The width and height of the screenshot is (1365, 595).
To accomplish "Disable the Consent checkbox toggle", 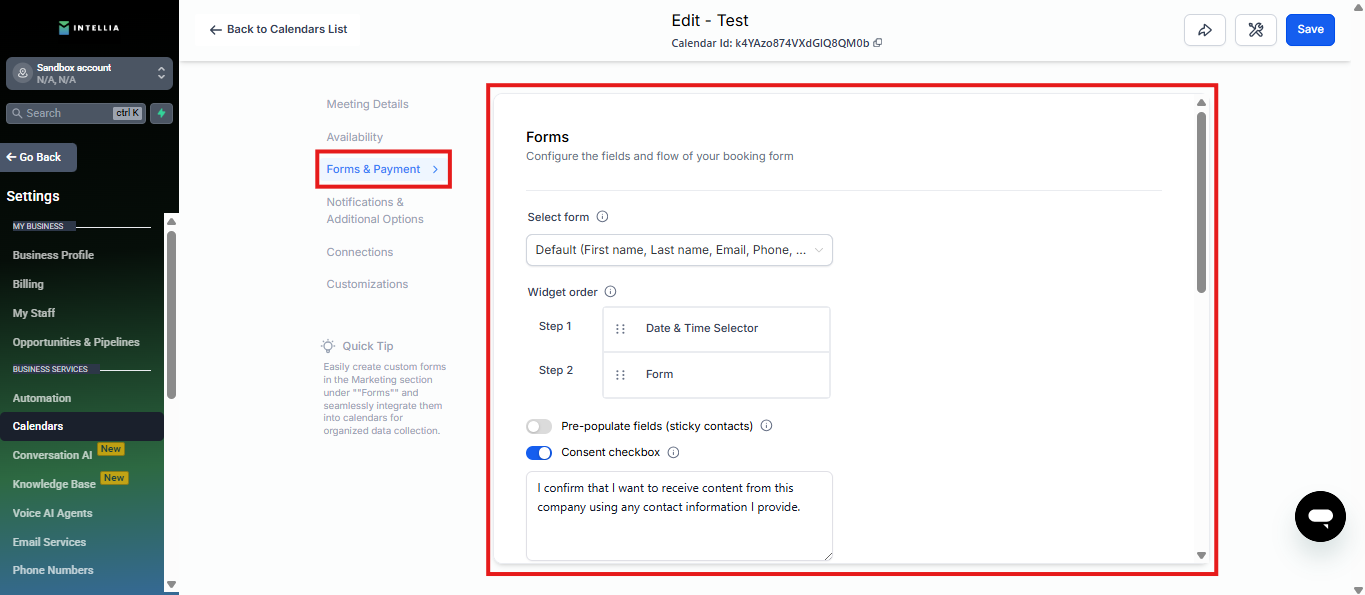I will (x=539, y=453).
